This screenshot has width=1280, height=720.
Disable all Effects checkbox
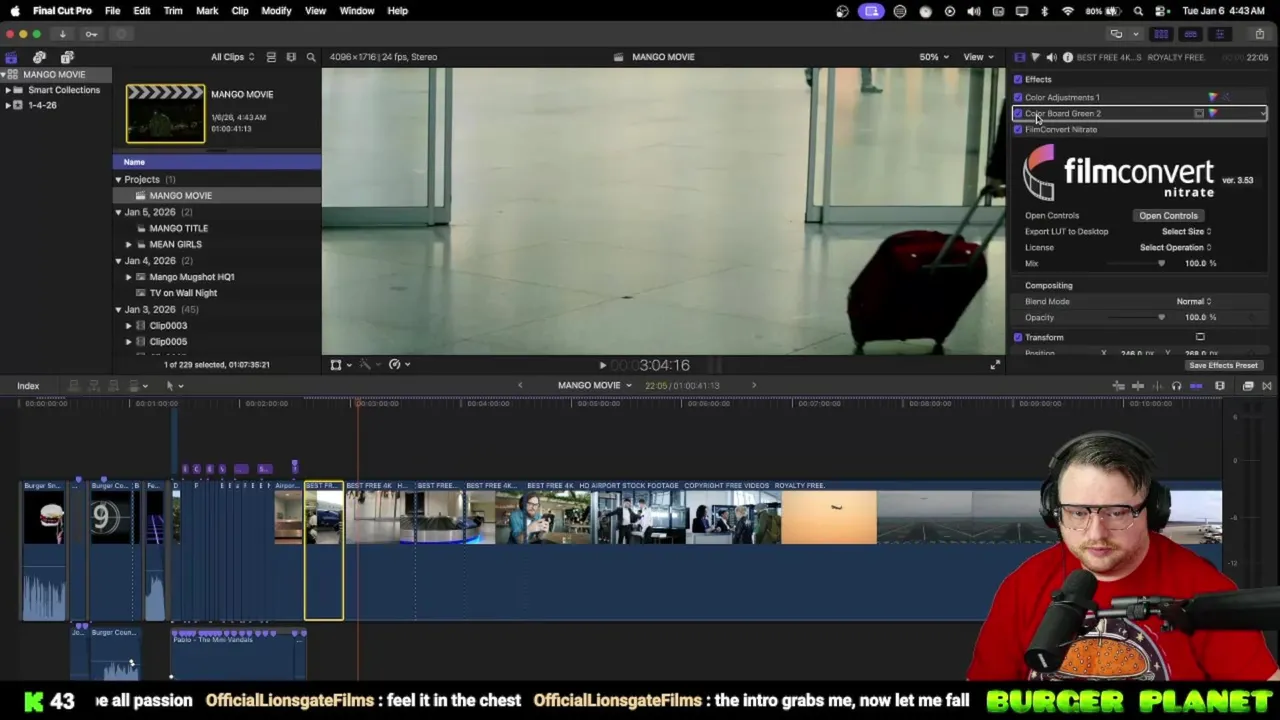tap(1018, 80)
